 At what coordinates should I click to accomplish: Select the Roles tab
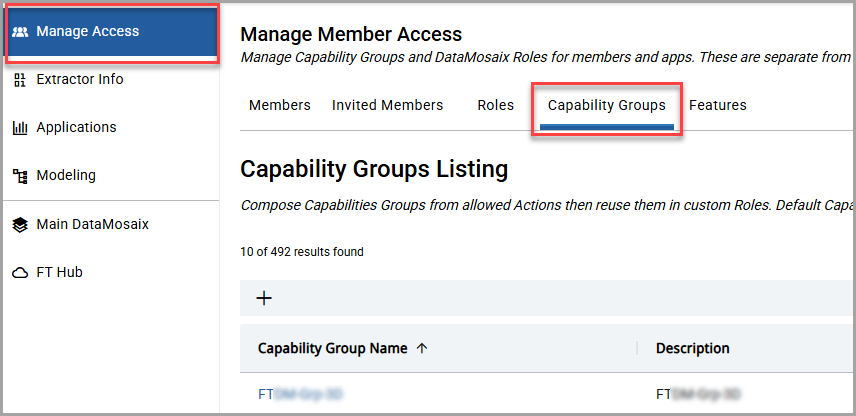click(x=495, y=105)
